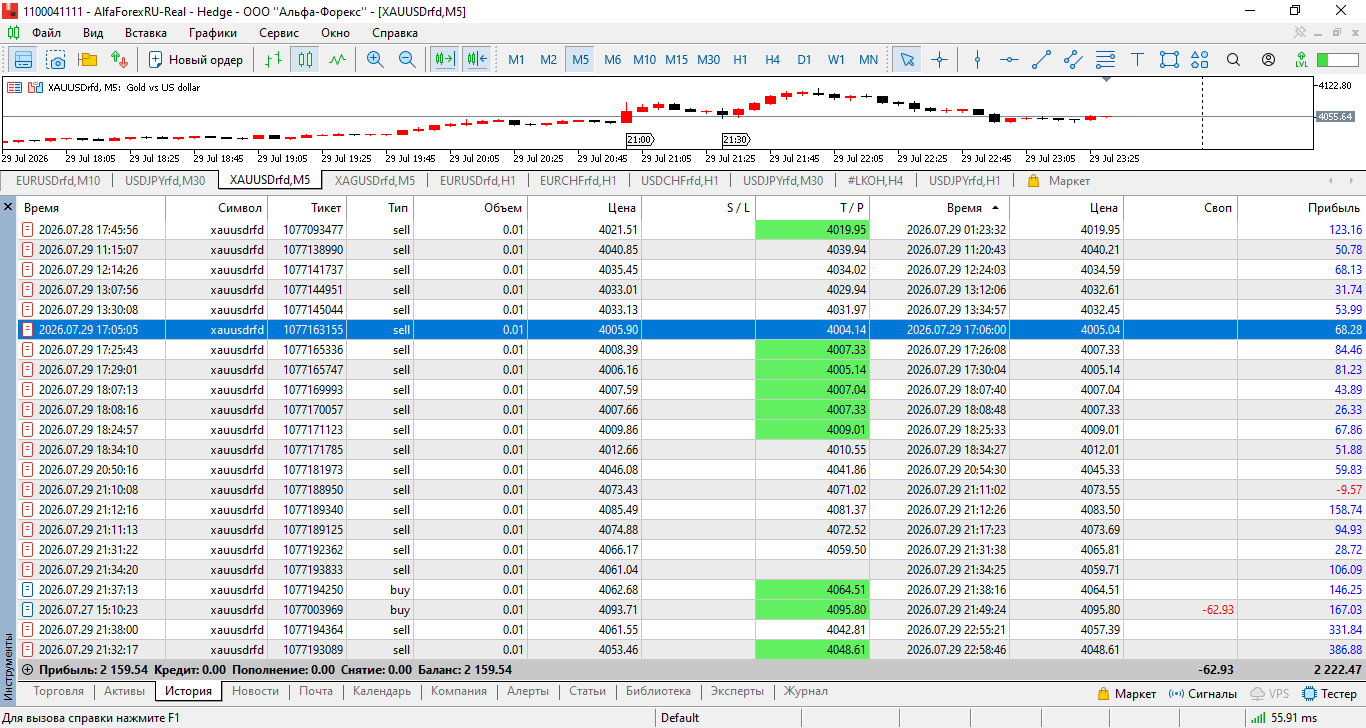Expand the summary row plus icon
This screenshot has width=1366, height=728.
tap(27, 670)
